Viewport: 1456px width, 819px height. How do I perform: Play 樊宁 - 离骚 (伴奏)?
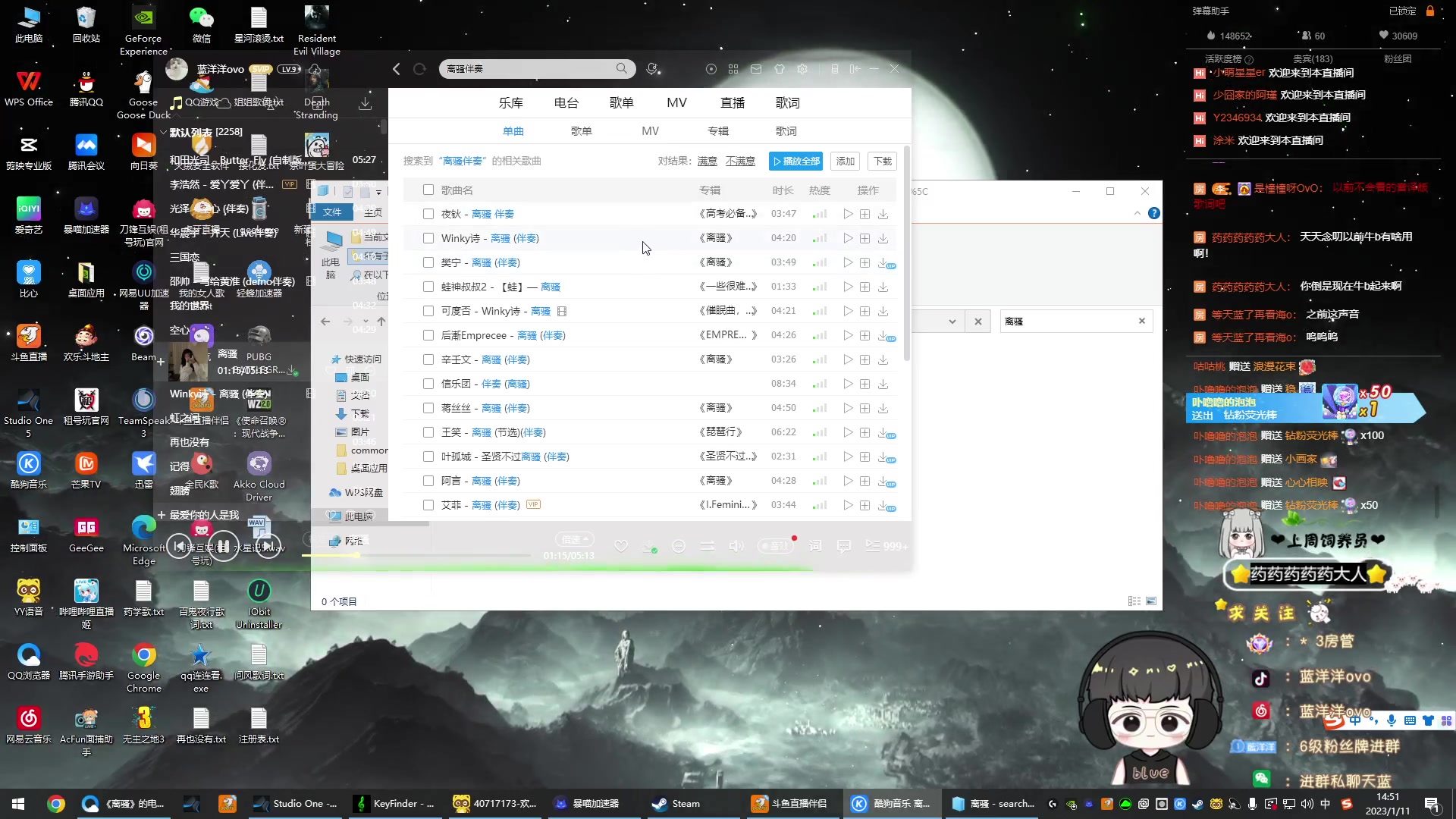[848, 263]
